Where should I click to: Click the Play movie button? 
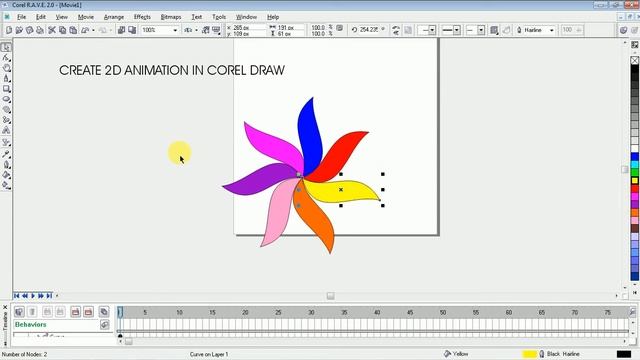[33, 296]
